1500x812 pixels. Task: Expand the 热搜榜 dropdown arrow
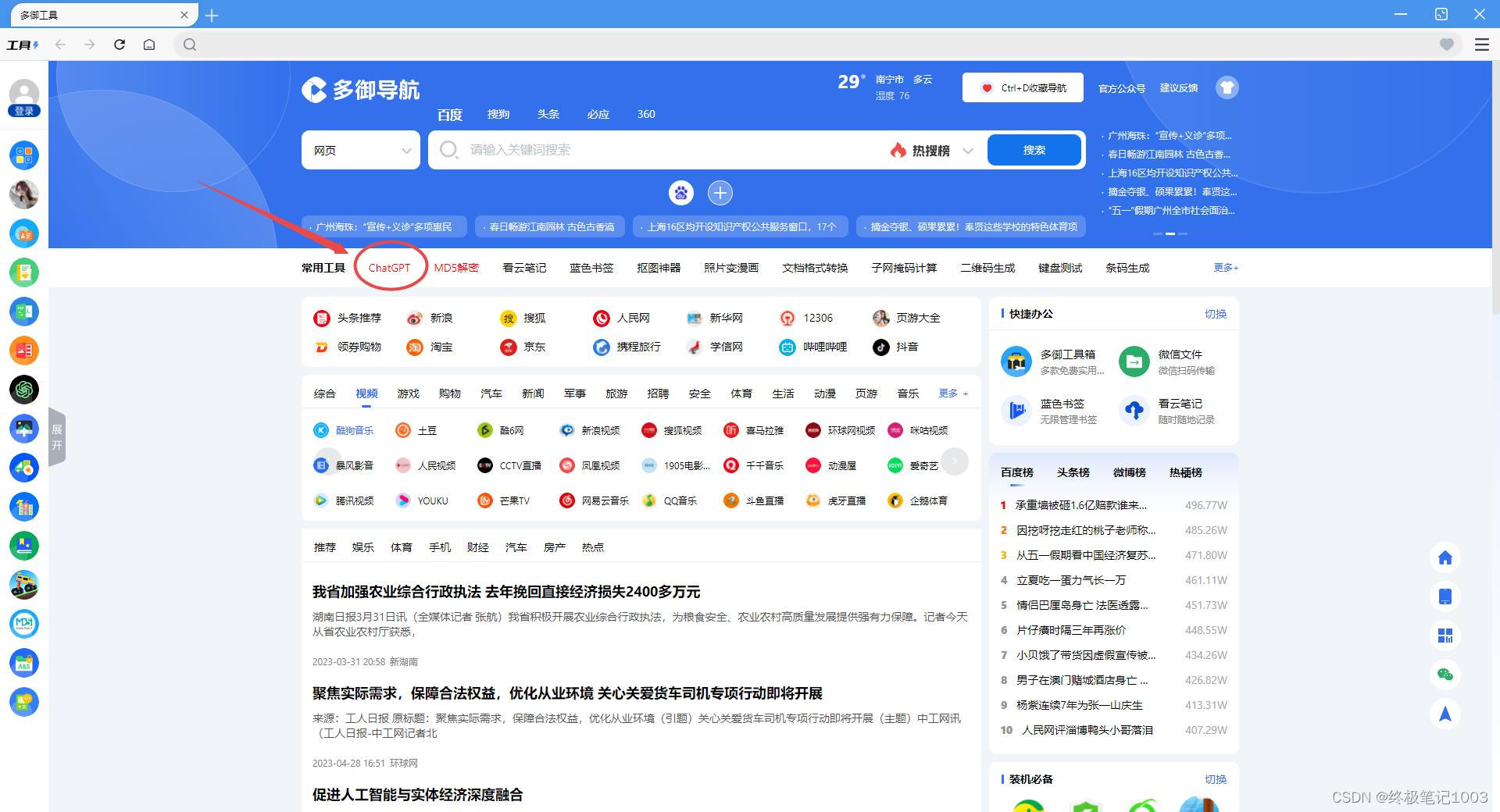968,151
